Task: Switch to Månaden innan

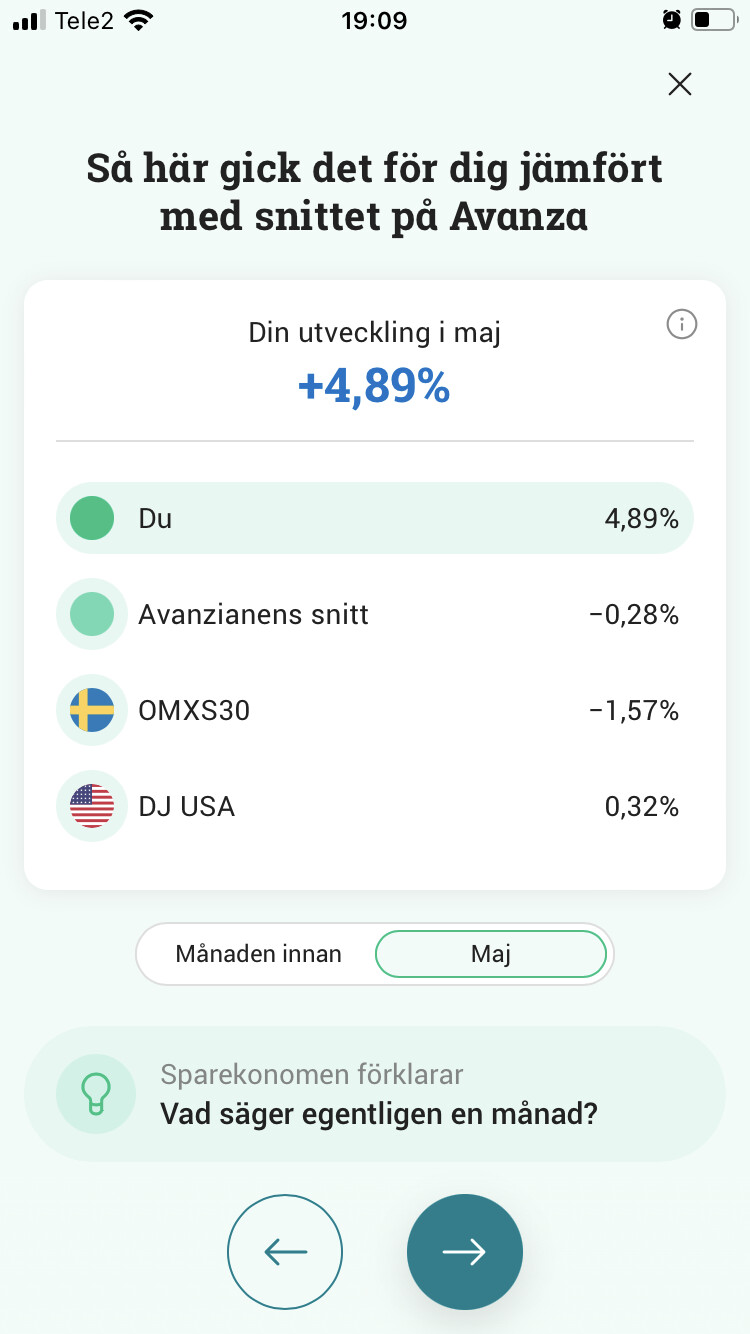Action: [258, 954]
